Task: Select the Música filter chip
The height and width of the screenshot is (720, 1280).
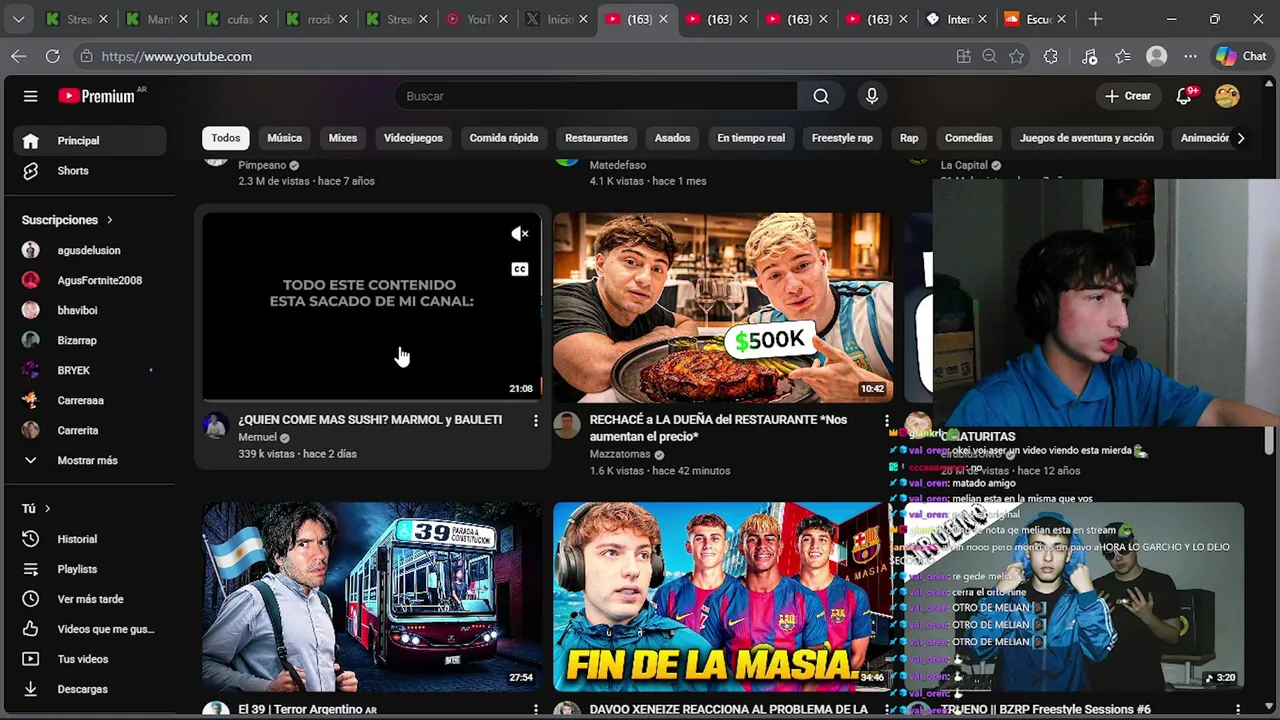Action: [x=284, y=138]
